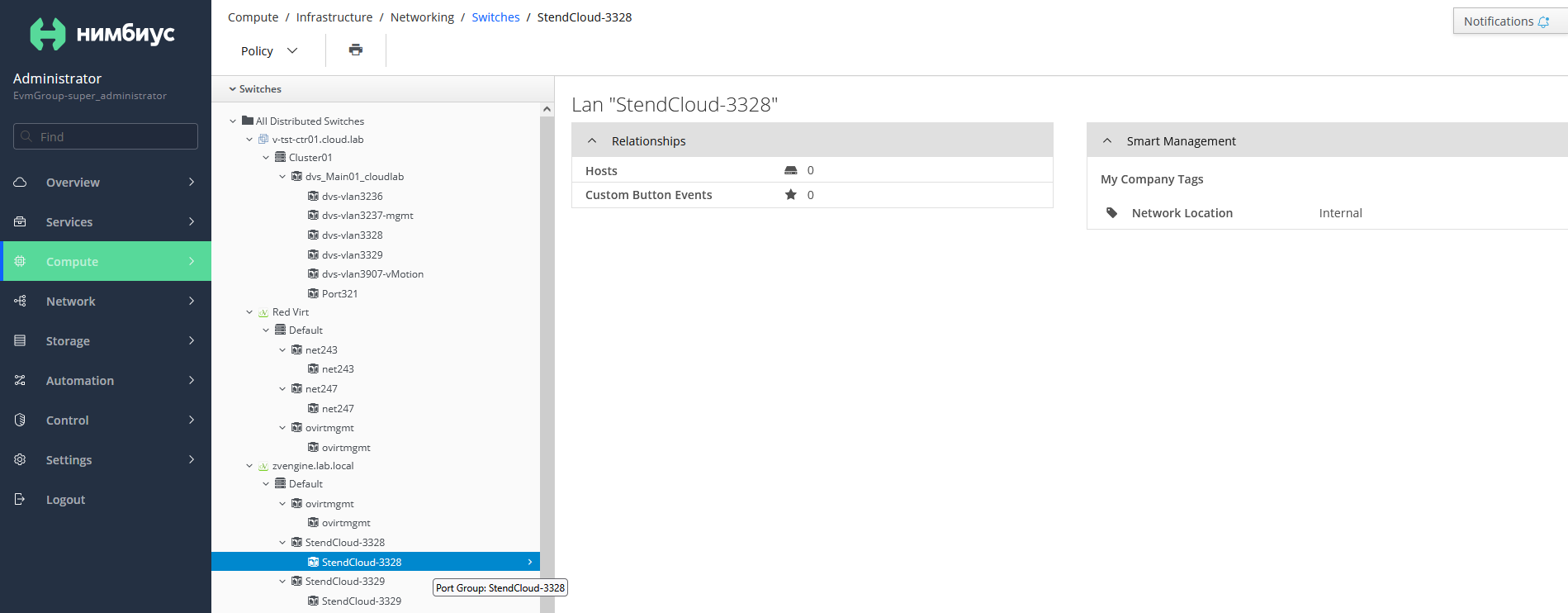Click the dvs-vlan3236 port group icon
1568x613 pixels.
(x=313, y=196)
